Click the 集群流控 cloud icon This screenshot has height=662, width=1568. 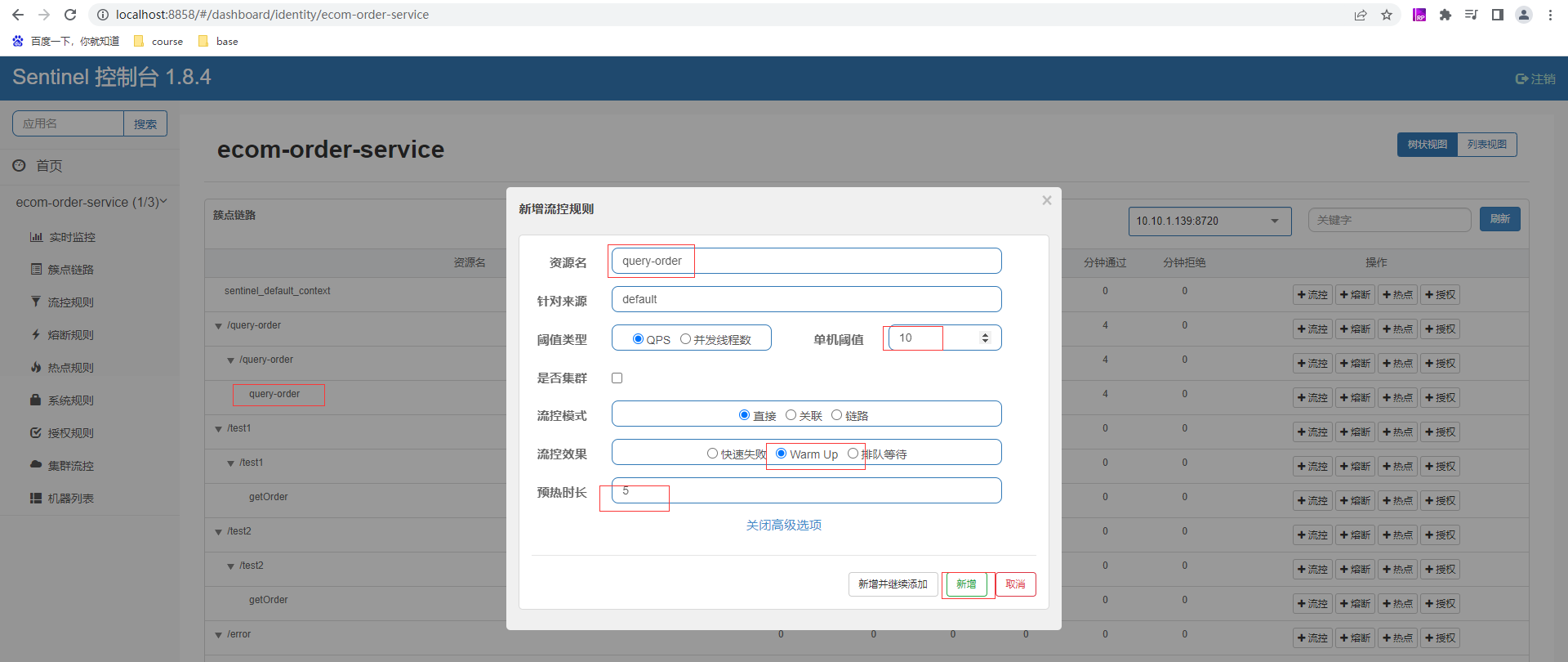coord(36,465)
